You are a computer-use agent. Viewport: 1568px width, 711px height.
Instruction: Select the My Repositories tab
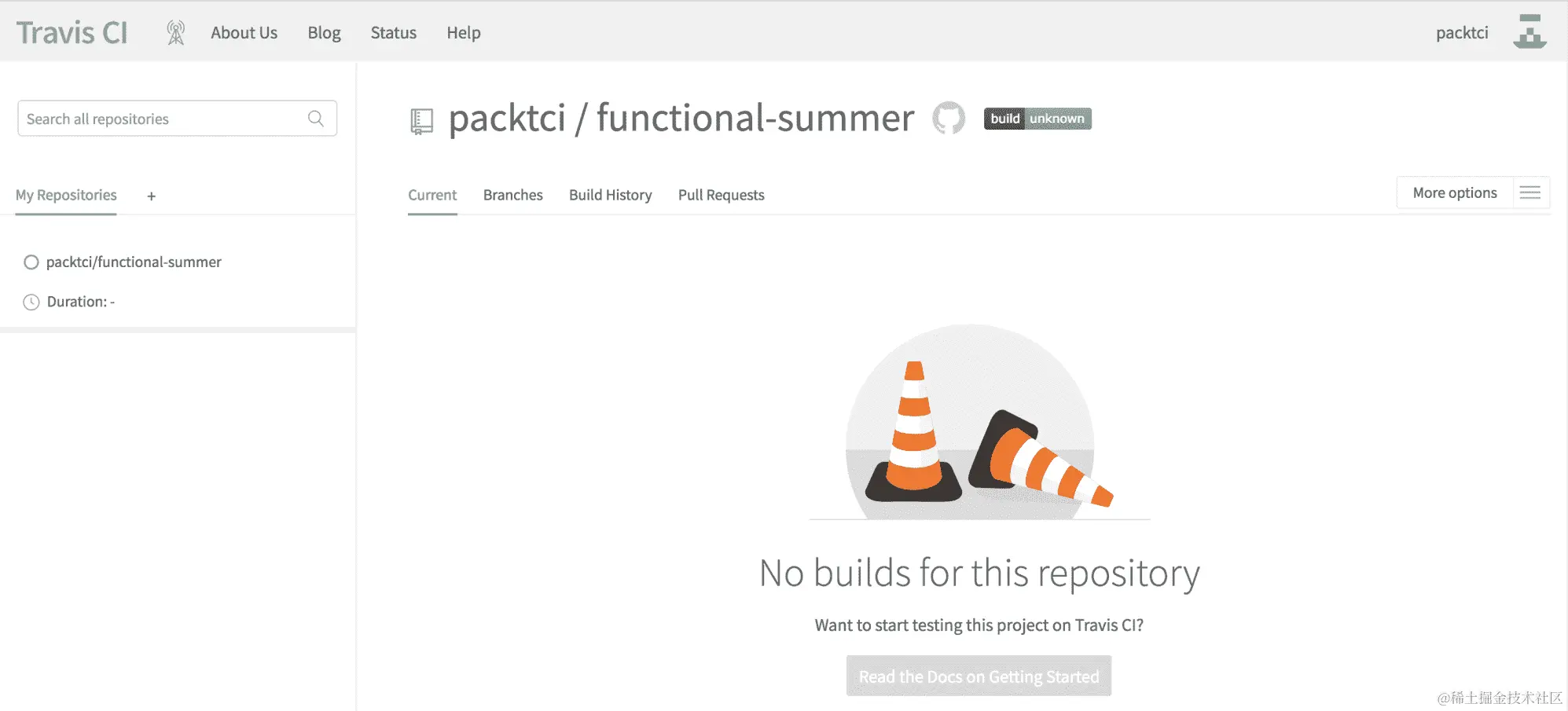click(66, 195)
